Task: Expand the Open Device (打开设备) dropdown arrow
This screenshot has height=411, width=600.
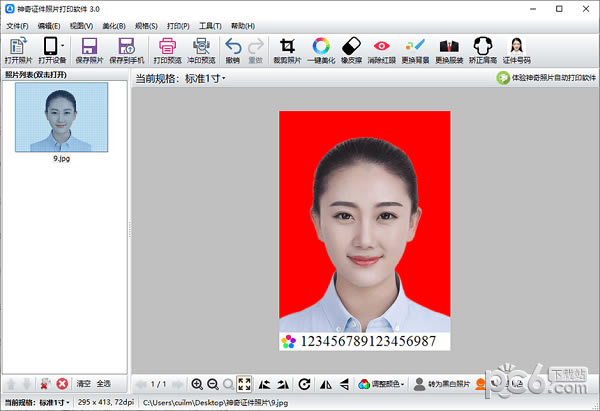Action: click(x=63, y=46)
